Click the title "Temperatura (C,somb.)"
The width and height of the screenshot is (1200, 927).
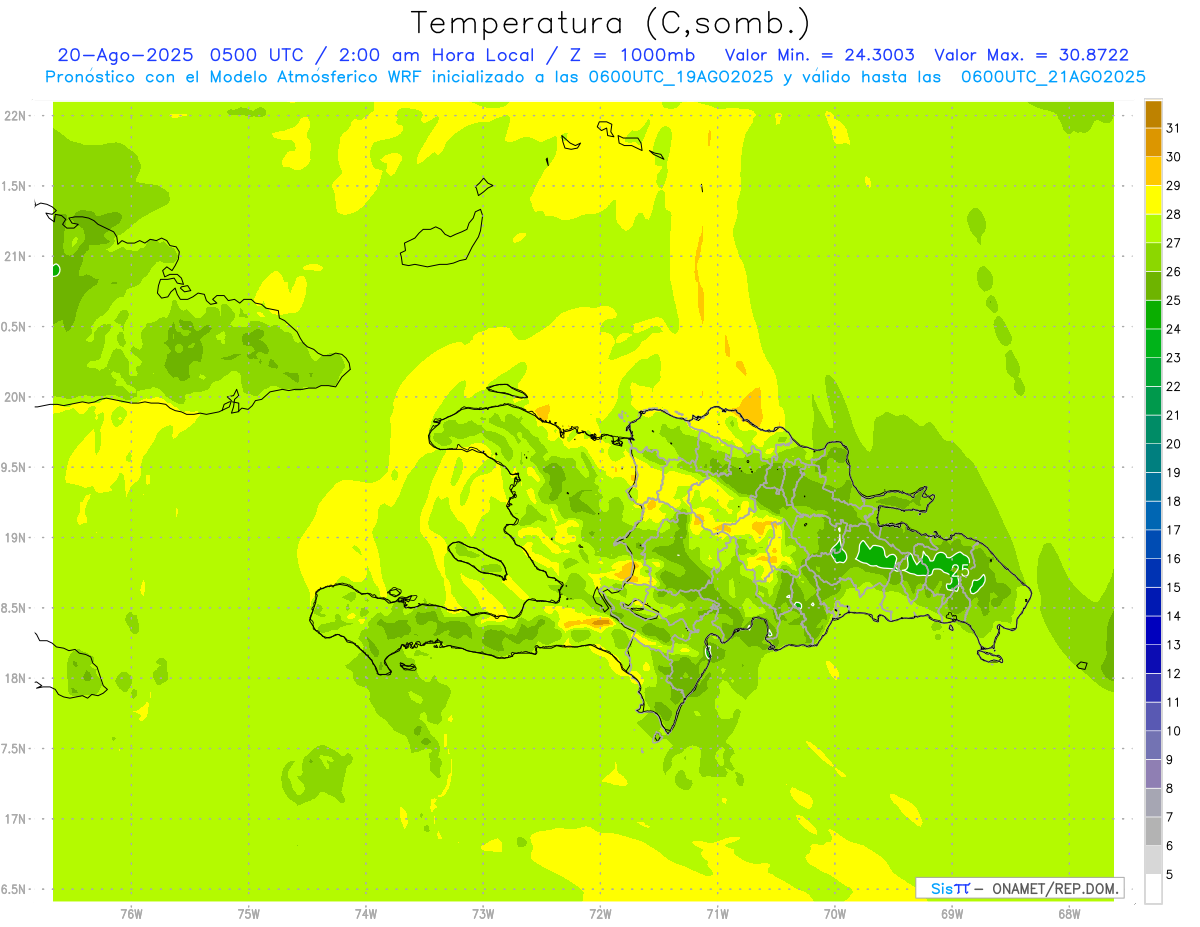[611, 22]
